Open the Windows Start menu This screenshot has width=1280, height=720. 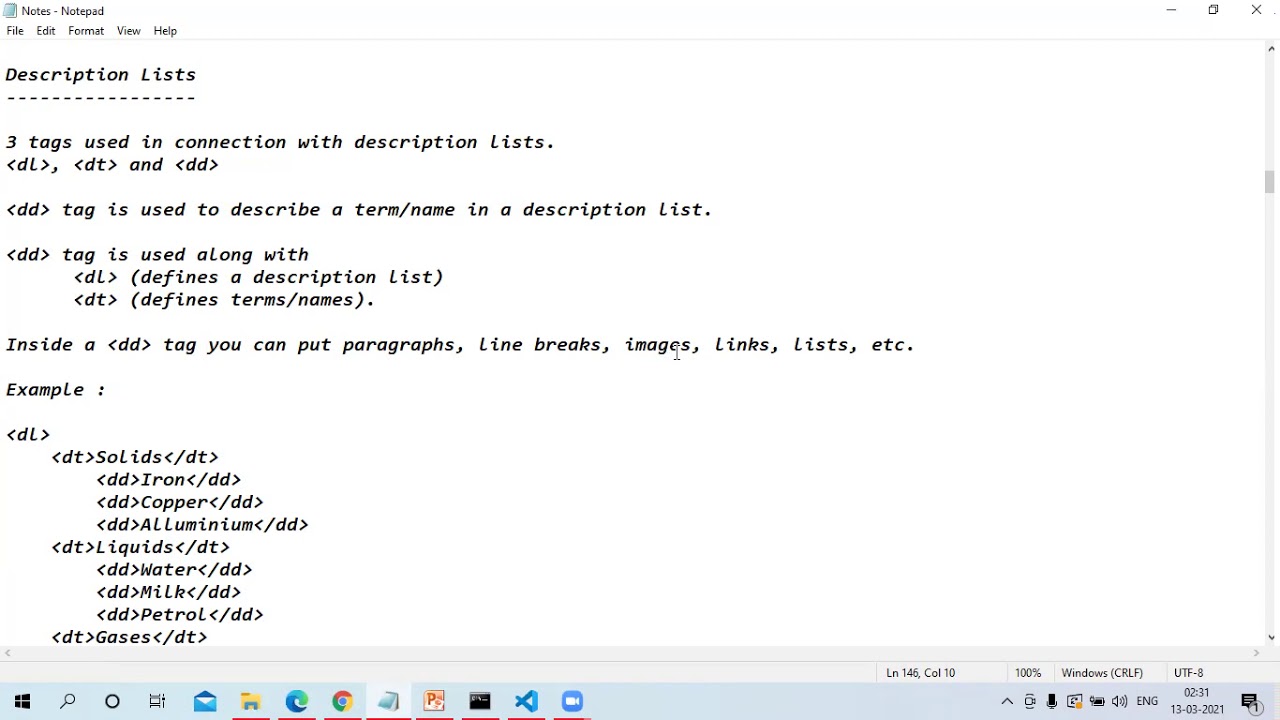point(22,701)
